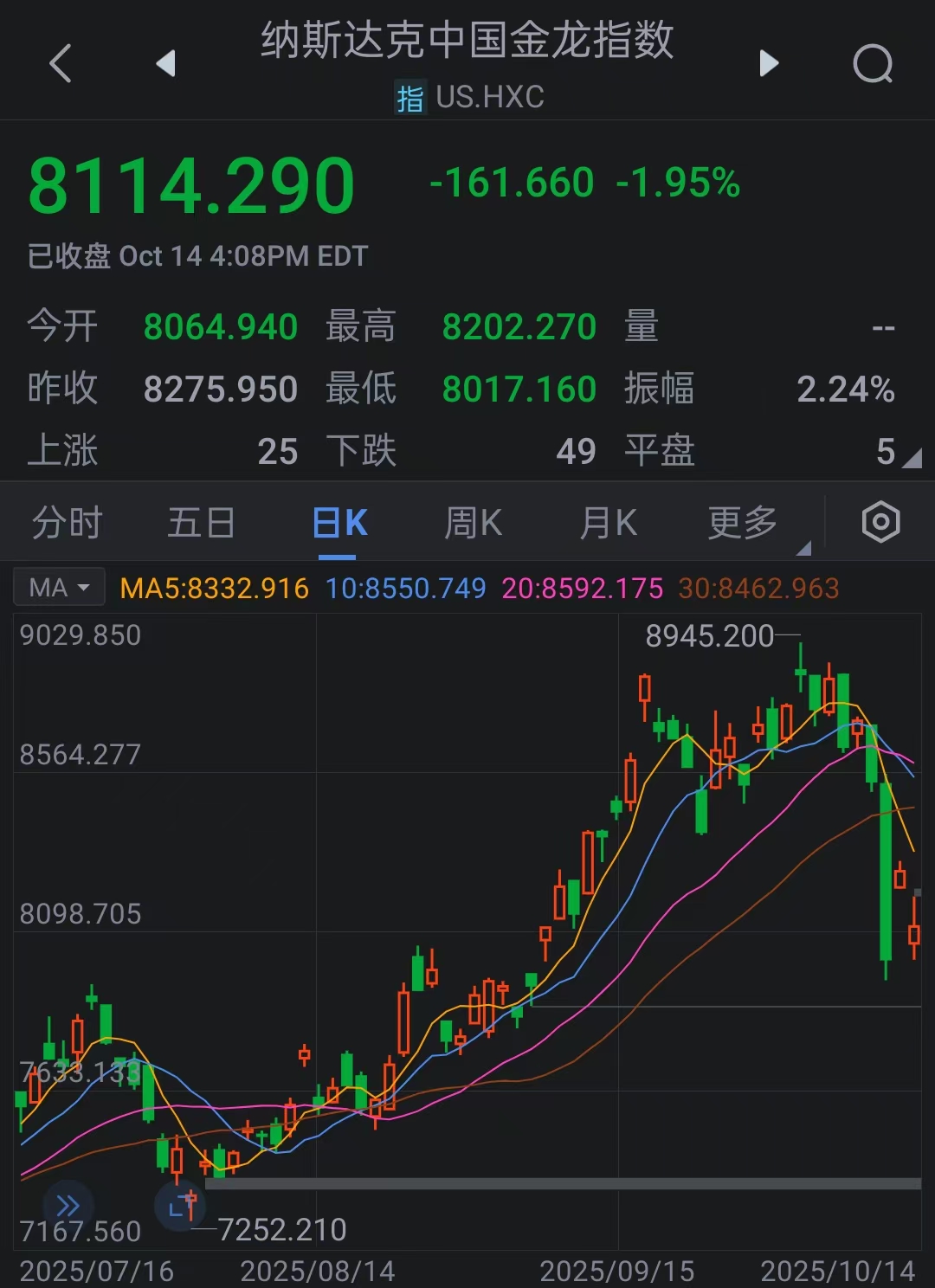Tap the y-axis label 9029.850
935x1288 pixels.
click(81, 635)
